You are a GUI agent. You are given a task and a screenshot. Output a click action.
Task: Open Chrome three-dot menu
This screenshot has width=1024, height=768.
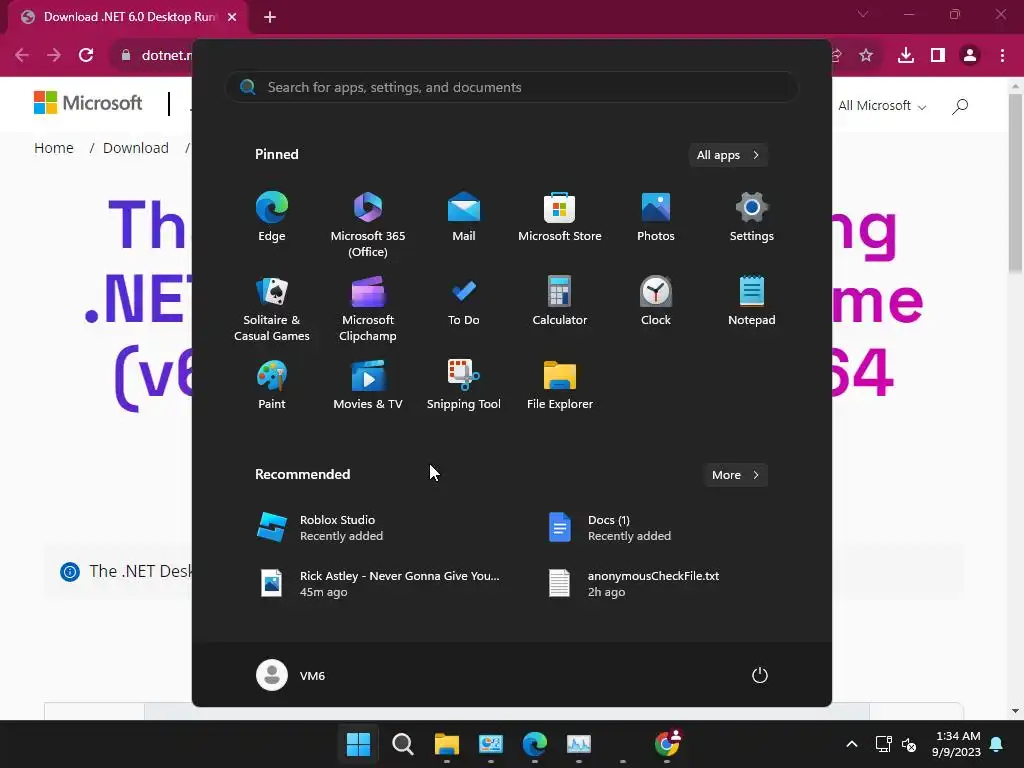[1002, 55]
